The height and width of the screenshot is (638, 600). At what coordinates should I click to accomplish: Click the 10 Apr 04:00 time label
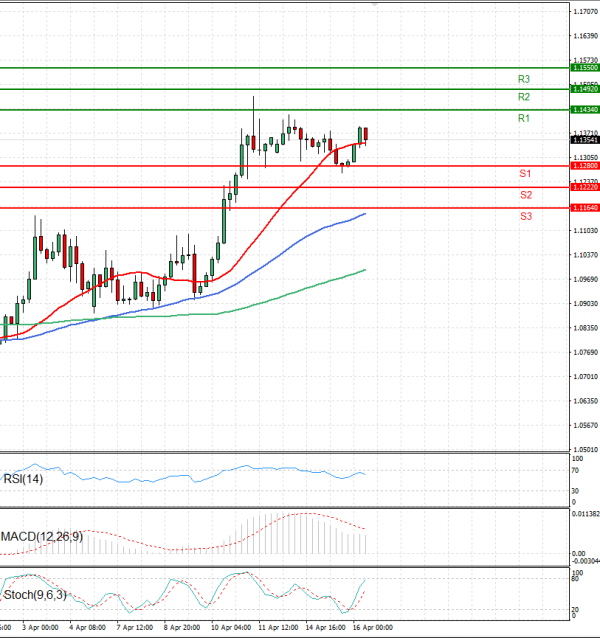[x=230, y=629]
